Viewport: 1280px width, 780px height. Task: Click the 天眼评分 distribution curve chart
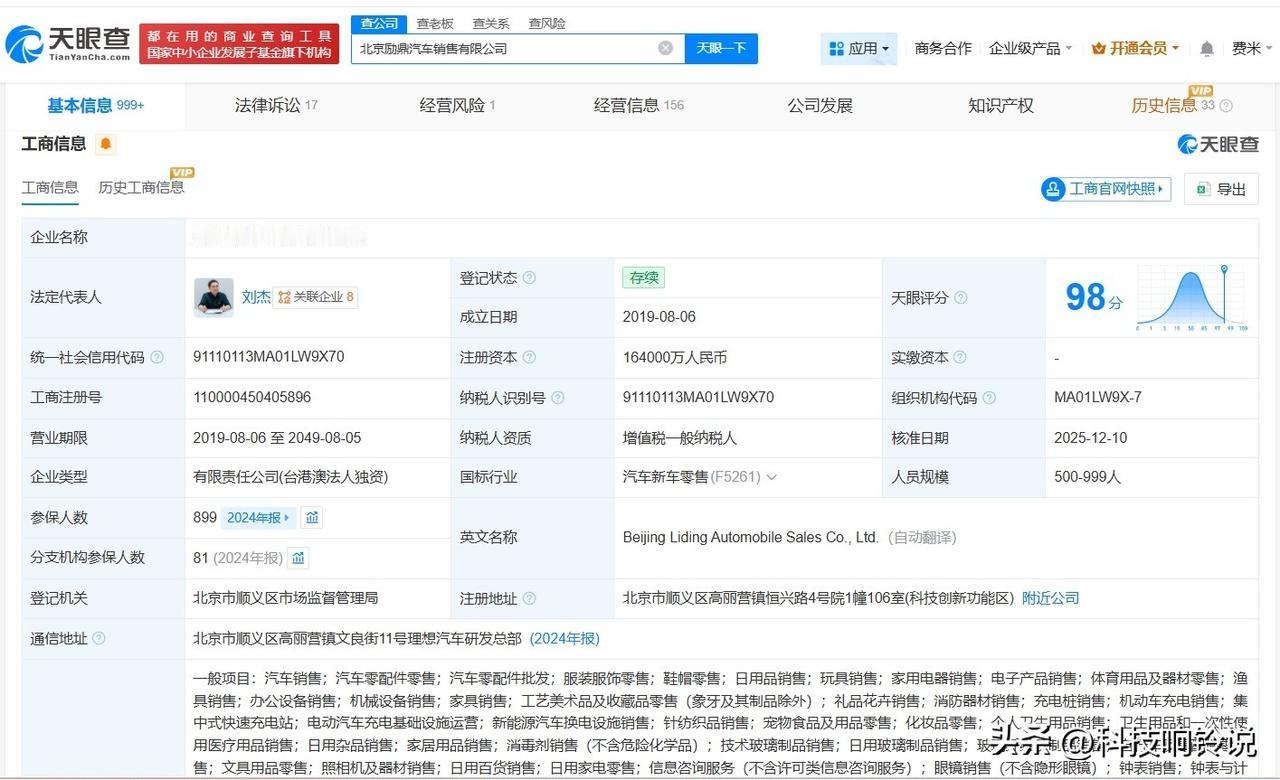pos(1191,298)
